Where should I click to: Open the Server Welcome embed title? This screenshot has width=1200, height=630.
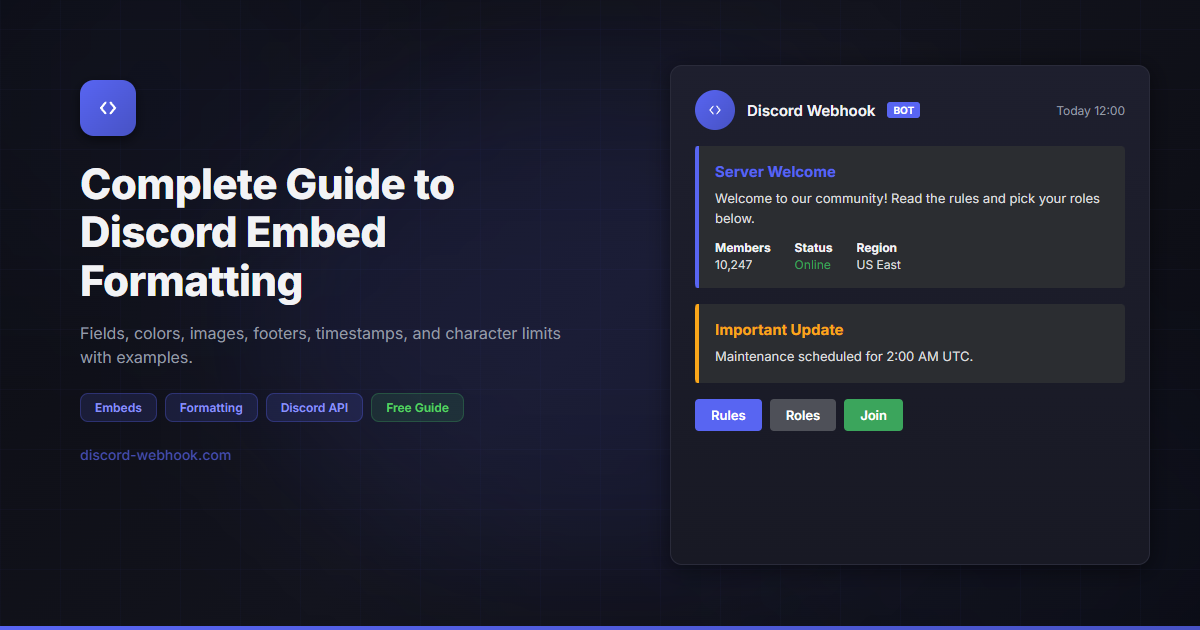pyautogui.click(x=775, y=172)
